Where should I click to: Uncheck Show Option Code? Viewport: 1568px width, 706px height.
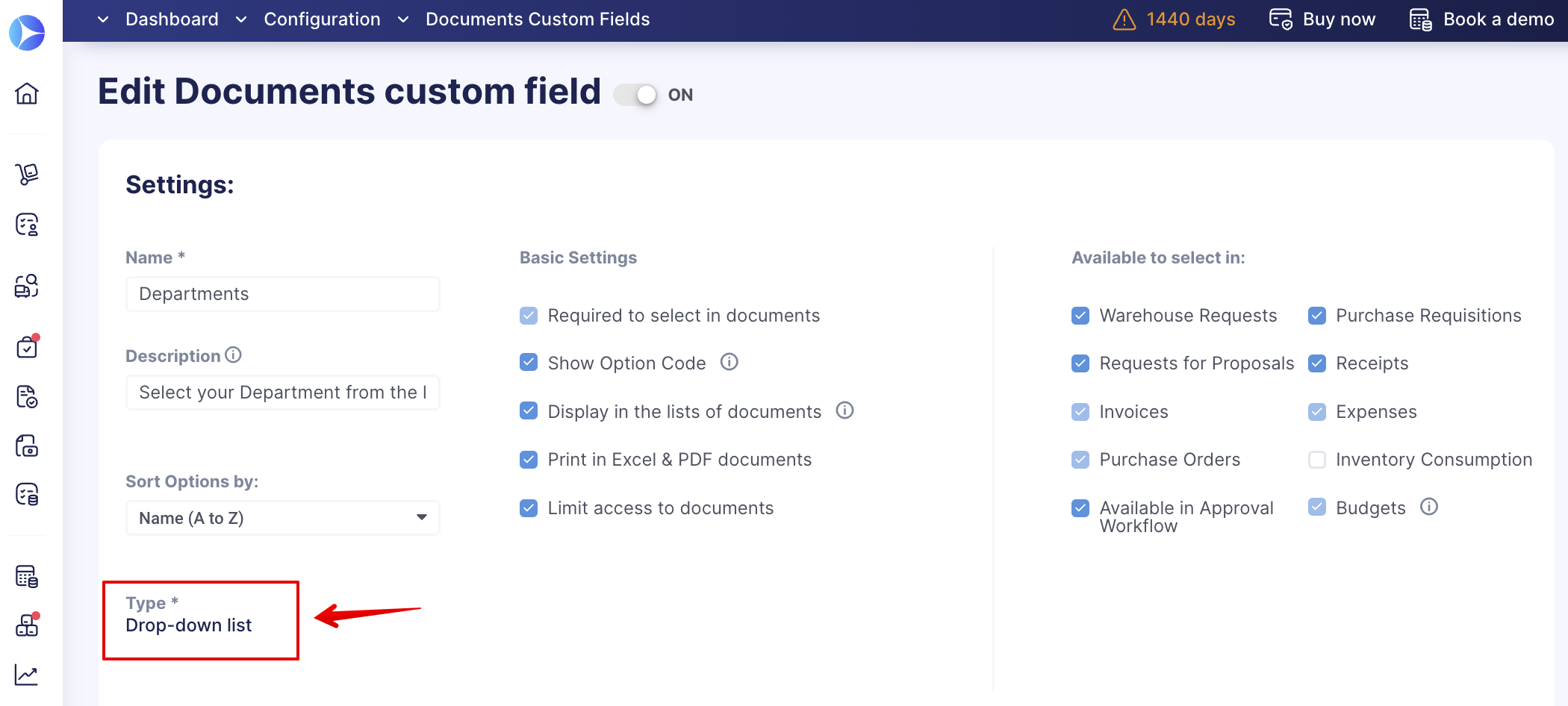(x=529, y=362)
